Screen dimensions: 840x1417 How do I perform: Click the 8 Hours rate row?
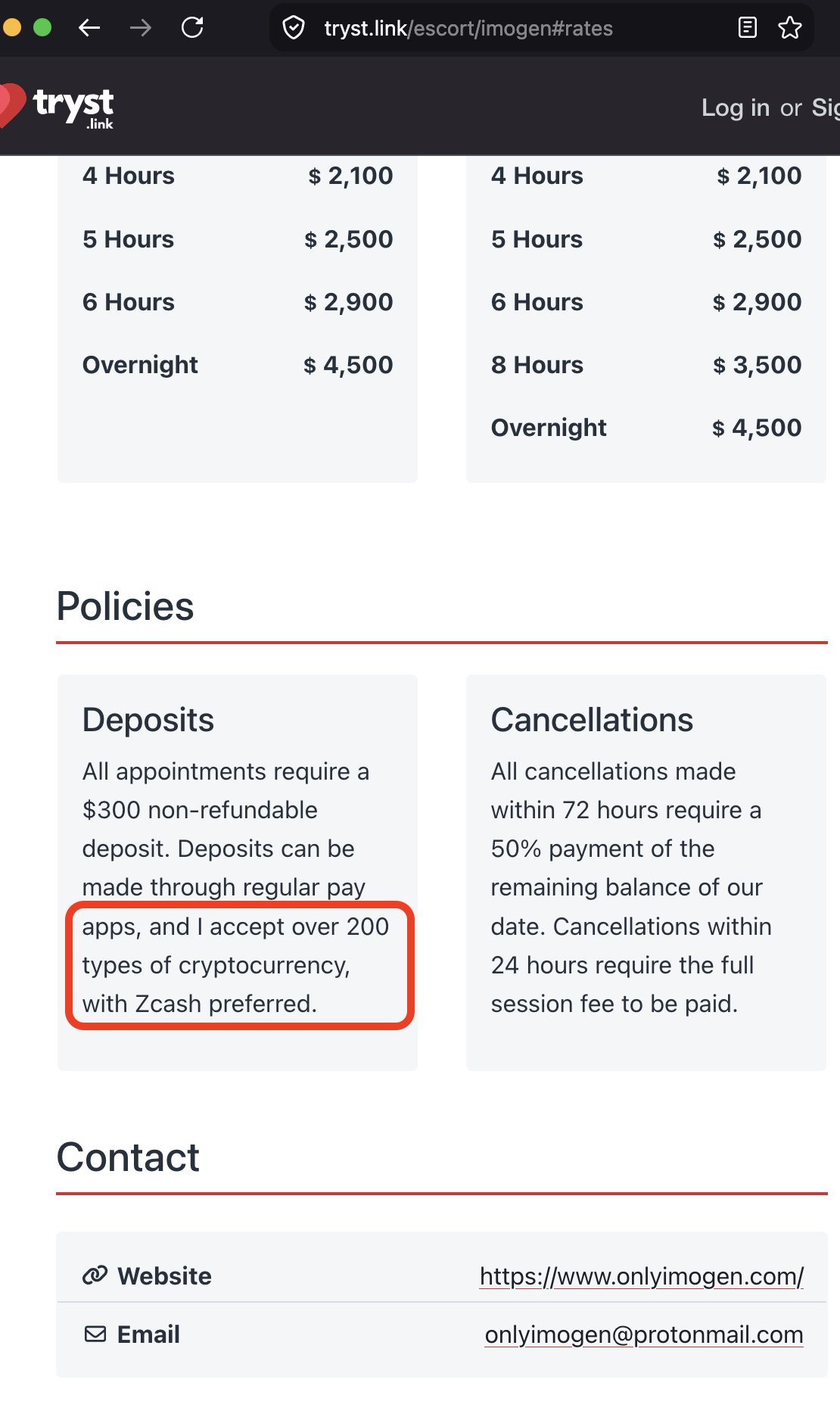(x=646, y=365)
